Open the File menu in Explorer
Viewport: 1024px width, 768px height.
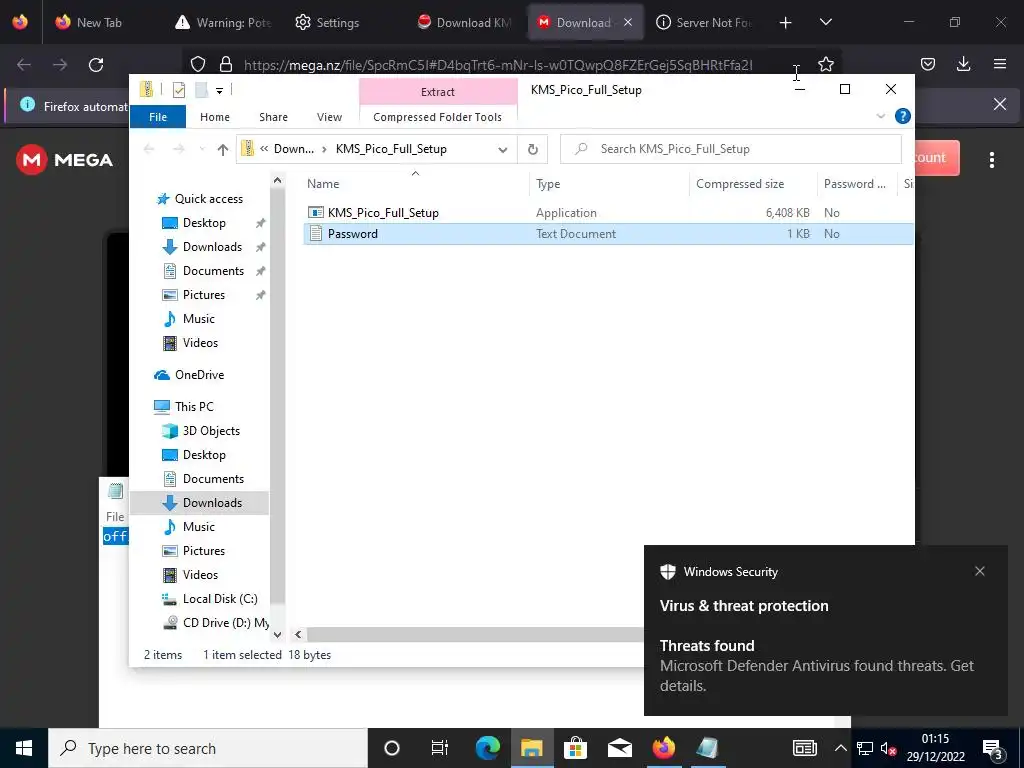tap(158, 117)
